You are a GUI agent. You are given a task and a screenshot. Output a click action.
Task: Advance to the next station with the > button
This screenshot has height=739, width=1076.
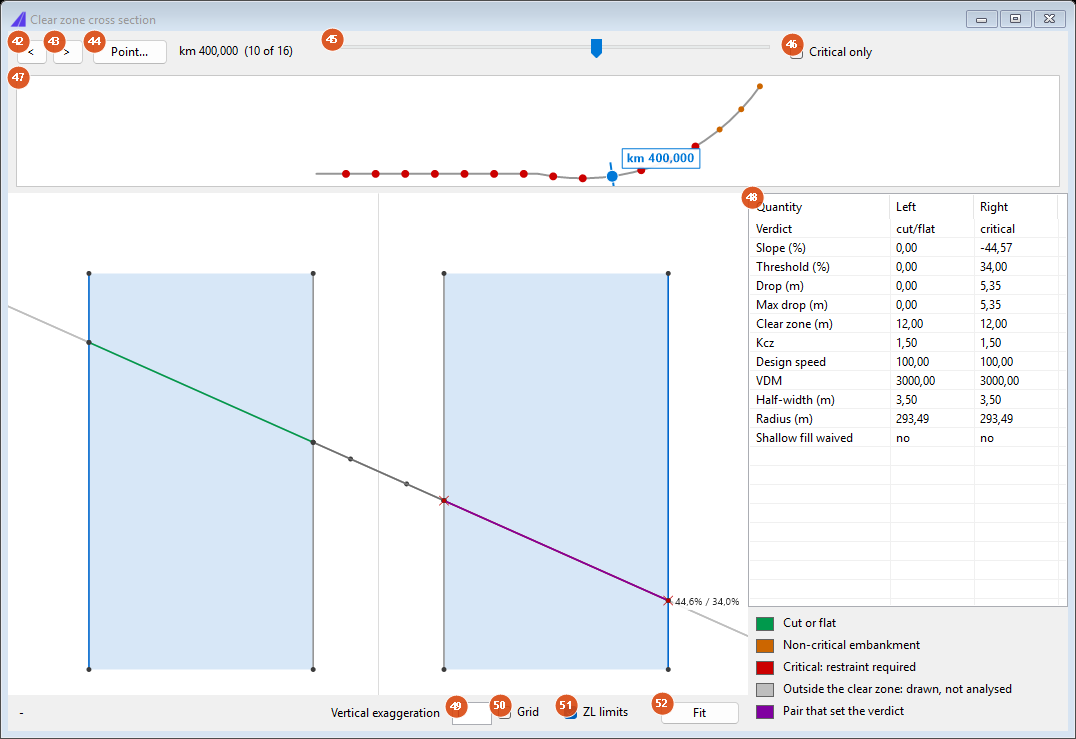pos(67,51)
